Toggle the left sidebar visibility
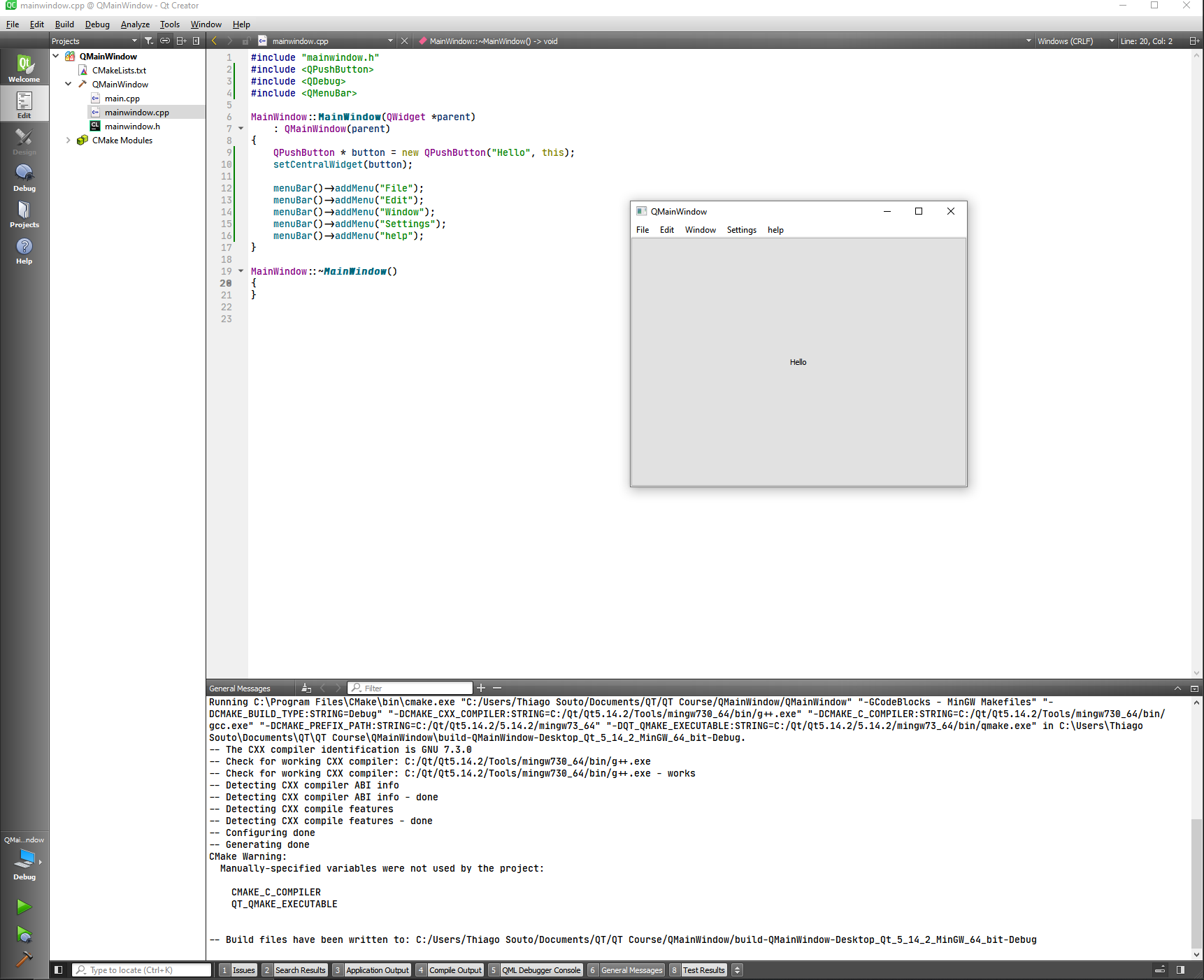1204x980 pixels. pyautogui.click(x=59, y=970)
